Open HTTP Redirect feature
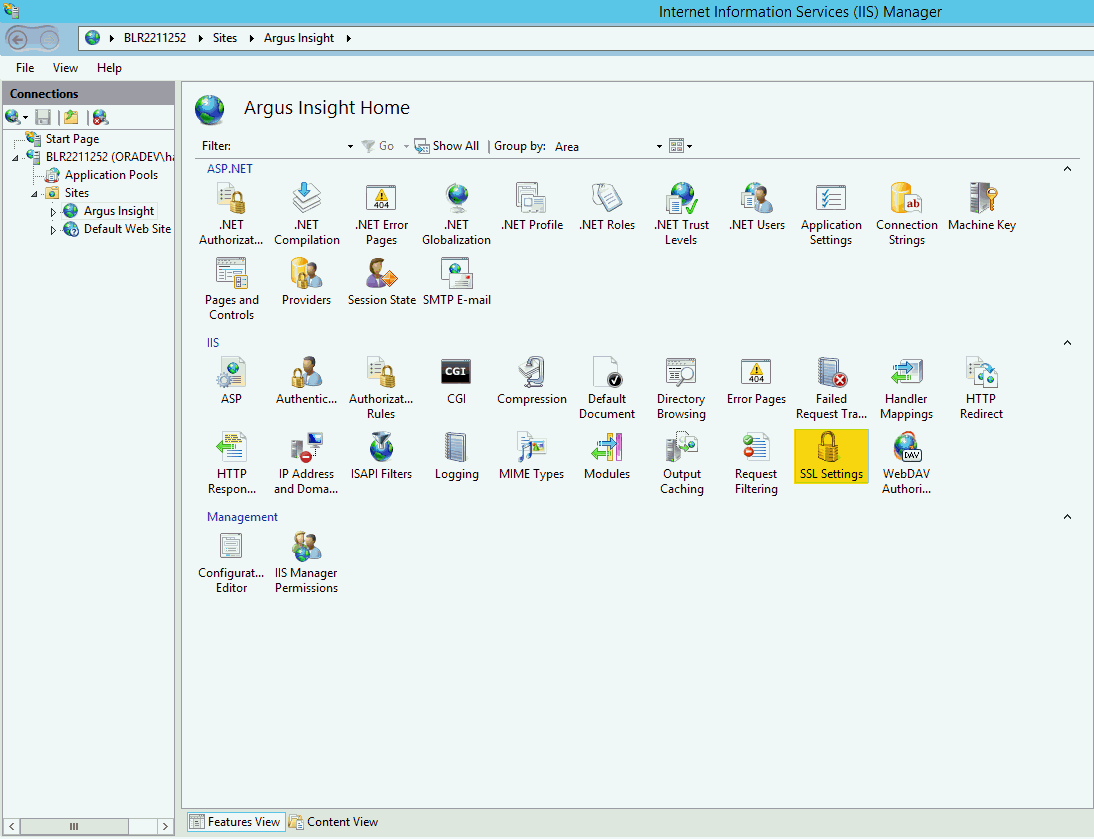 982,388
